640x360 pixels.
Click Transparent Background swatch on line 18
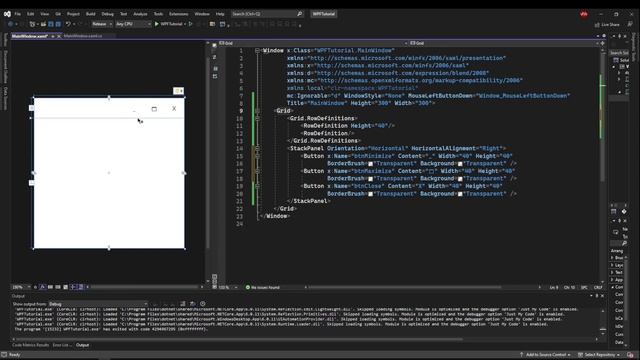point(460,179)
